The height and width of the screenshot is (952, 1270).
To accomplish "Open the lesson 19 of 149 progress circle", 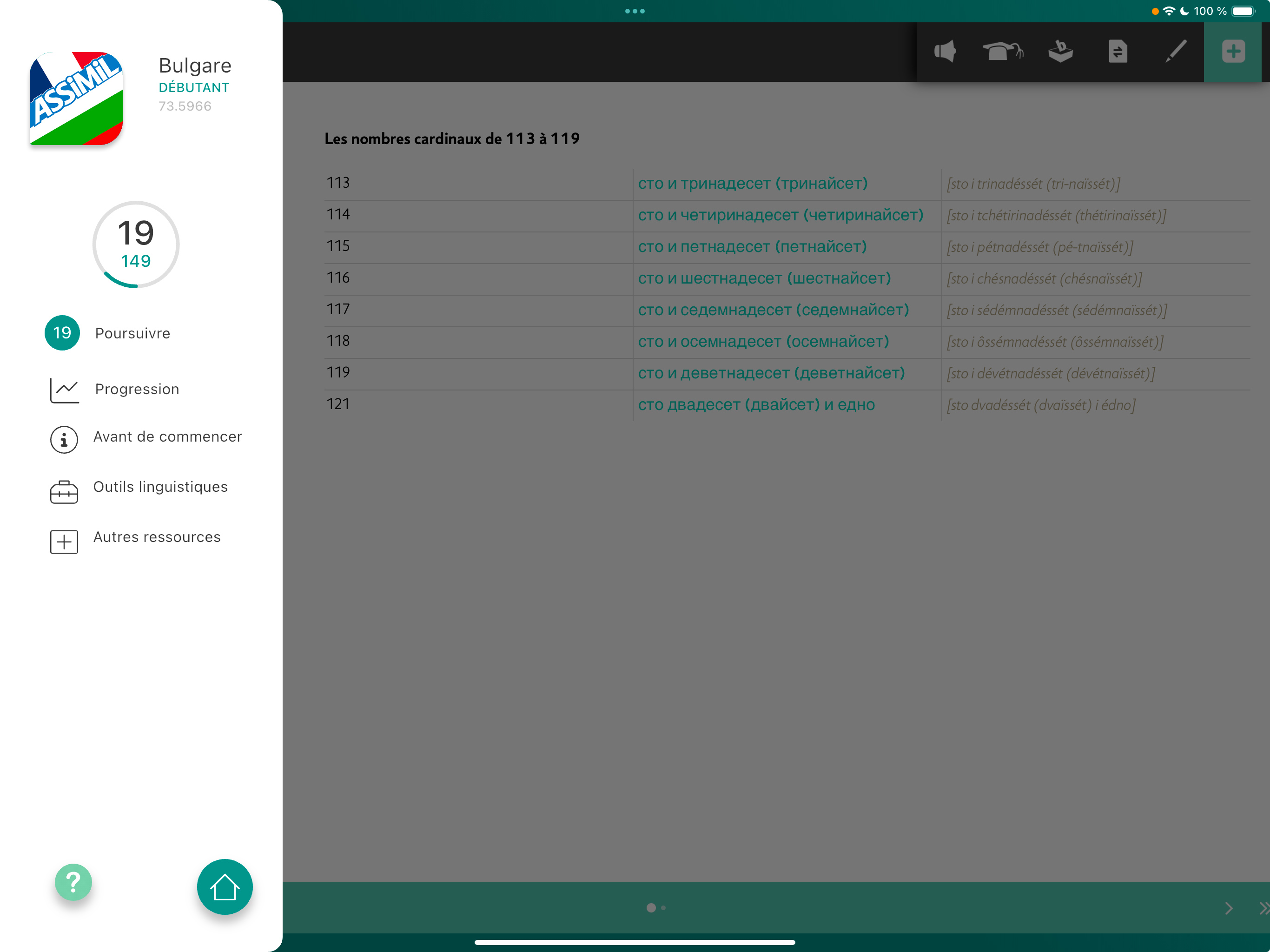I will (x=136, y=245).
